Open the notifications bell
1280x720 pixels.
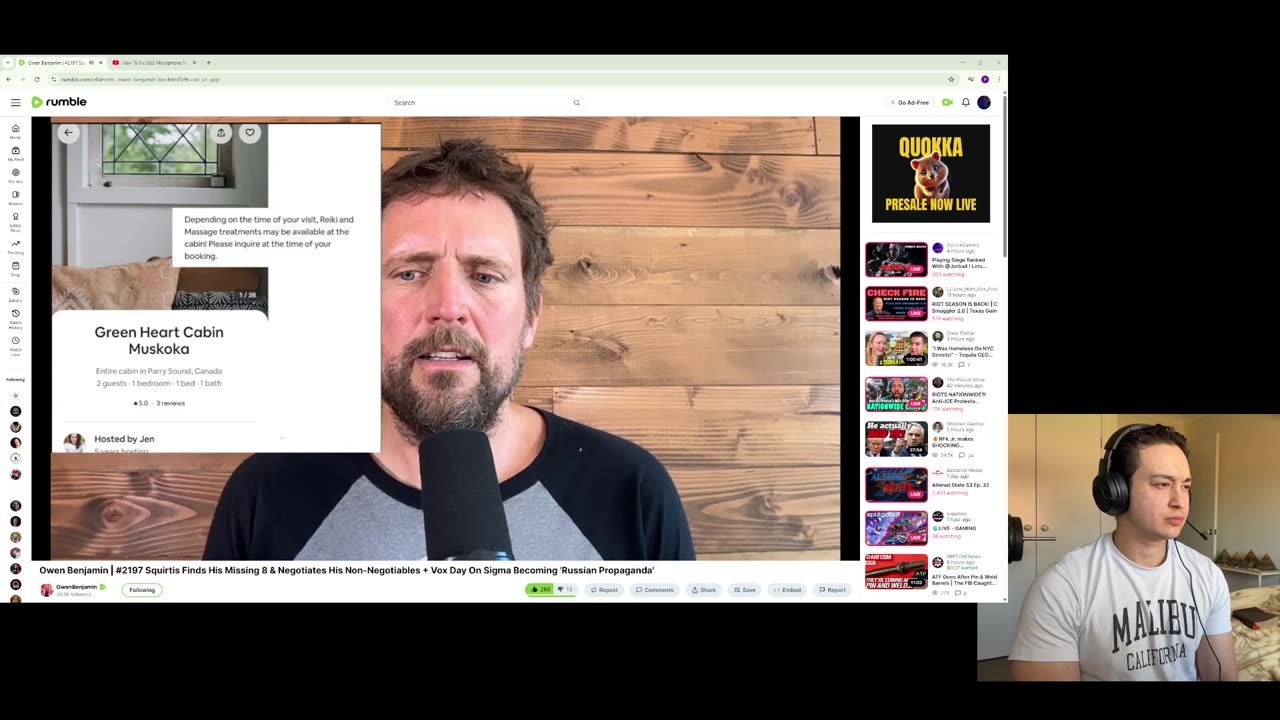(x=966, y=102)
